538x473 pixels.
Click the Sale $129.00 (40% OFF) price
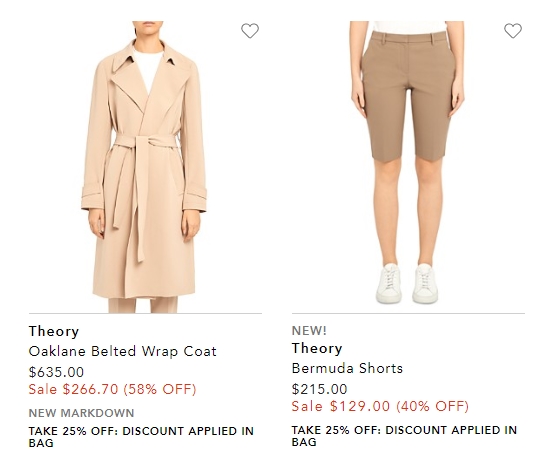(x=380, y=406)
